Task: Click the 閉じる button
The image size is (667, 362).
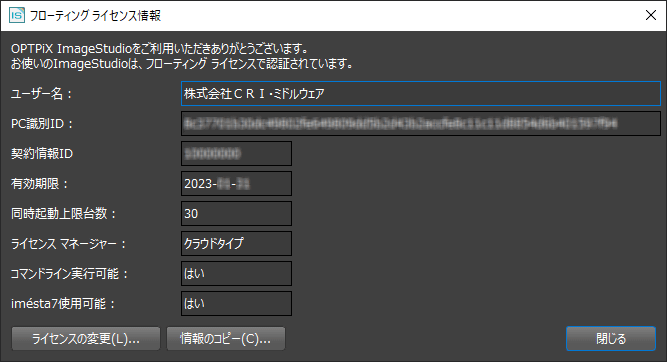Action: pos(611,339)
